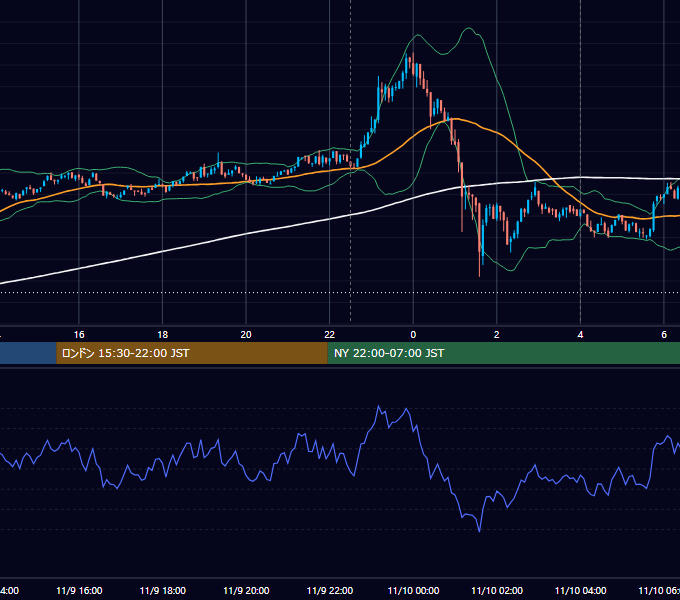
Task: Click the 11/9 16:00 label on oscillator axis
Action: [x=79, y=590]
